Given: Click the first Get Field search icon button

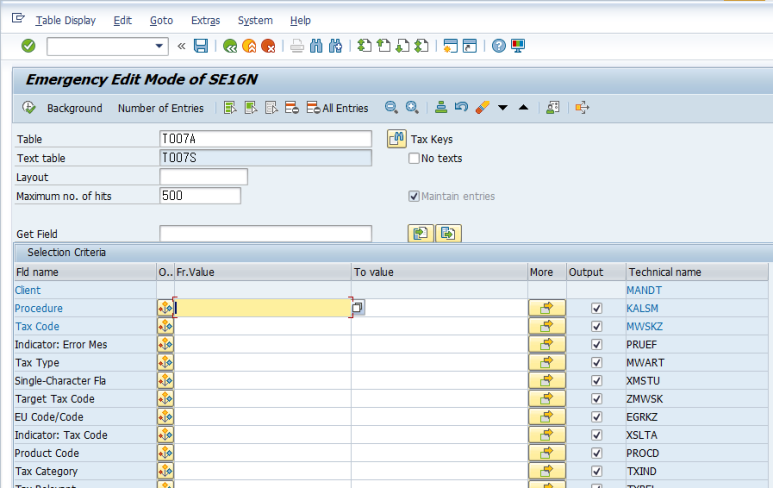Looking at the screenshot, I should (x=421, y=233).
